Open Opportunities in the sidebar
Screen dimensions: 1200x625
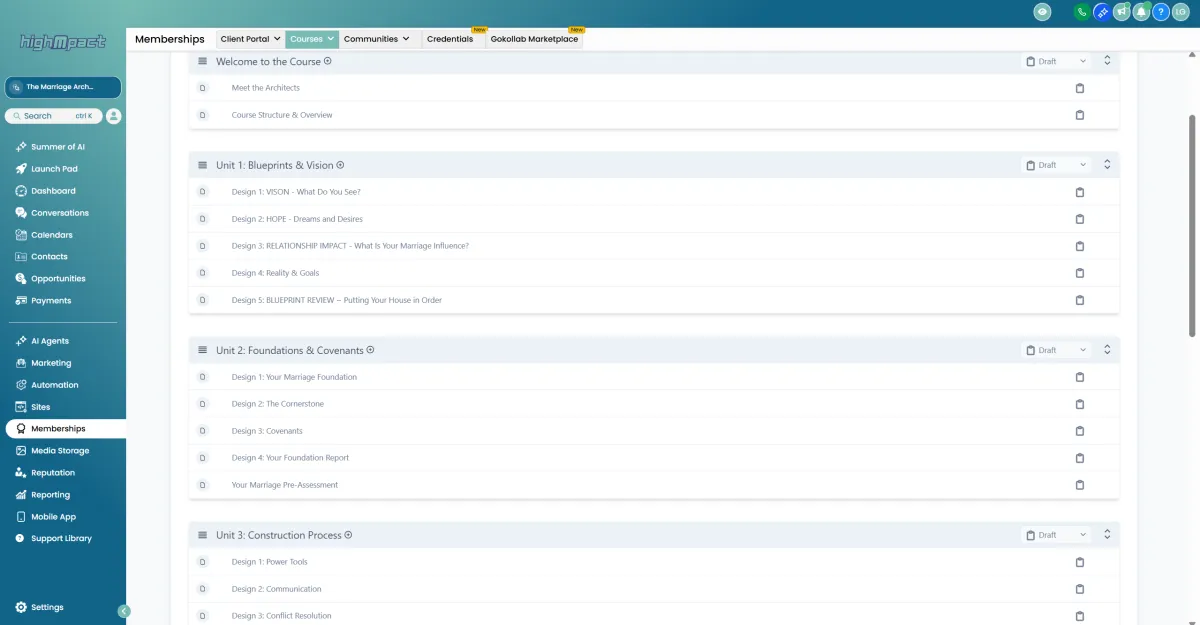58,279
